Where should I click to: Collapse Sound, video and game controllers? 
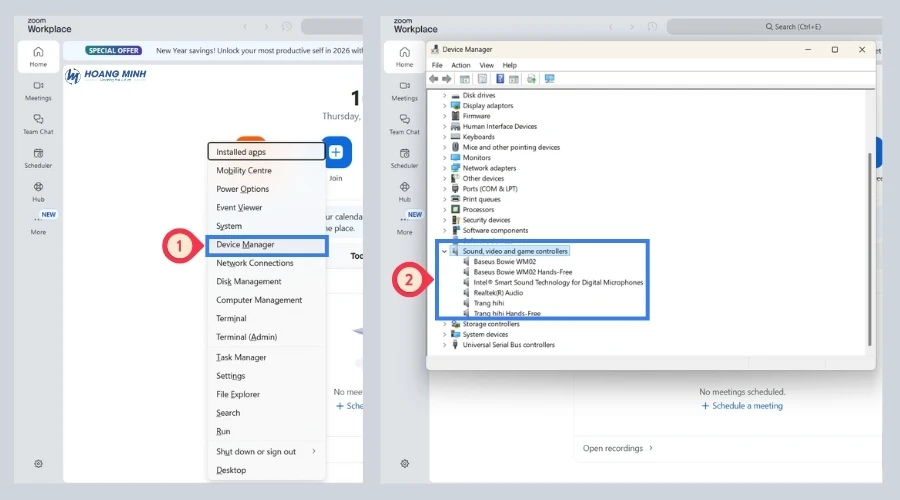444,251
